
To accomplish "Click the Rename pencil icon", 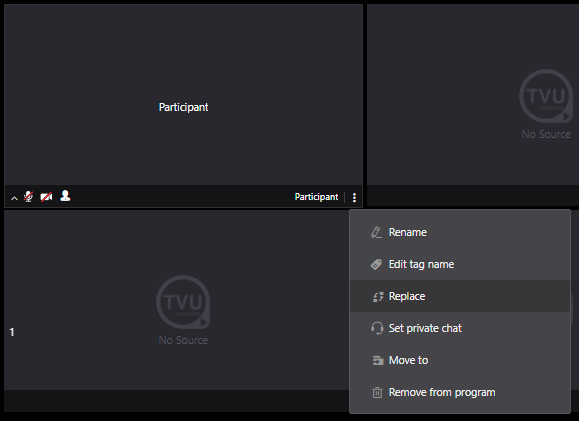I will tap(376, 232).
